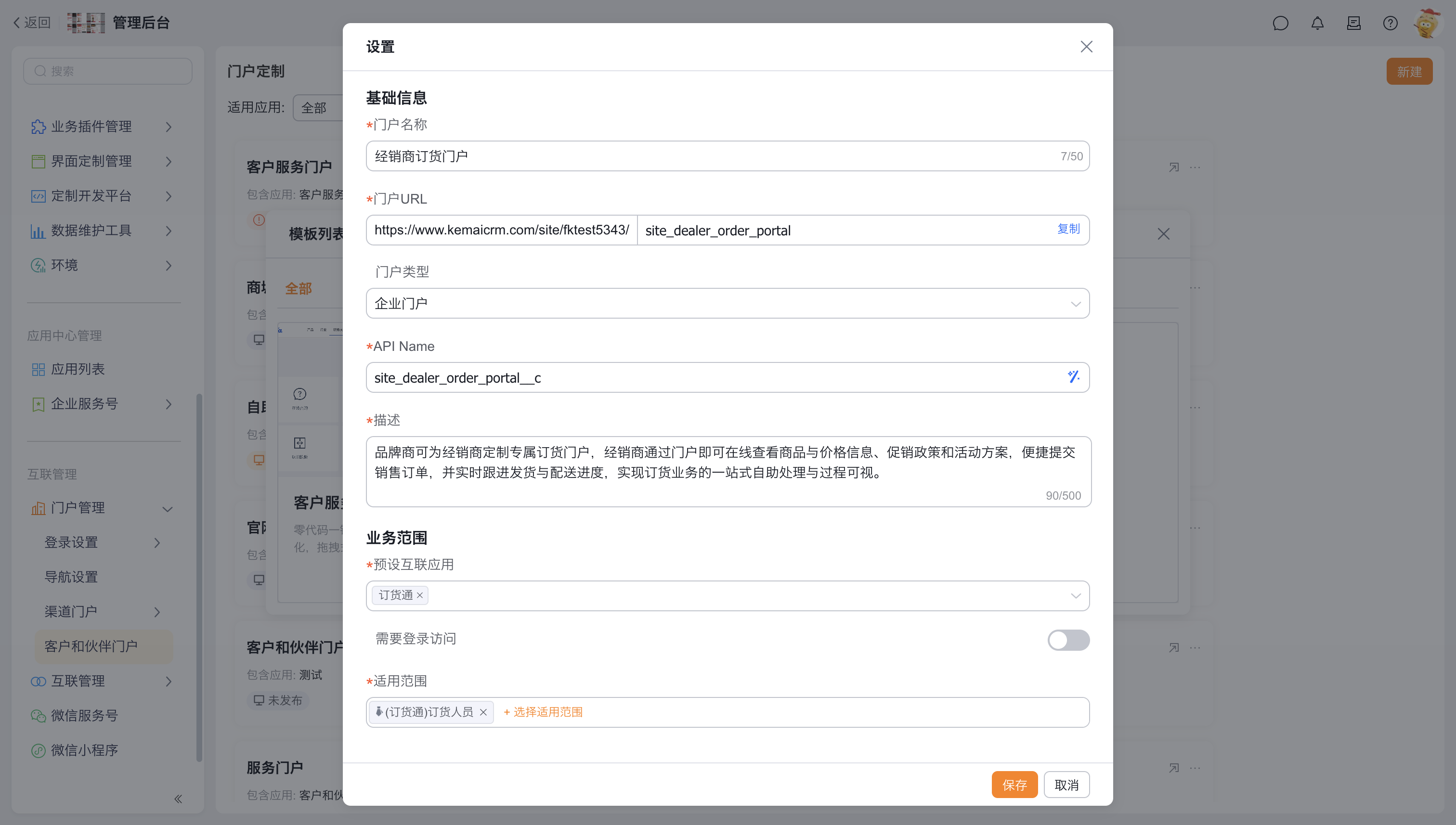Click the 保存 button
The height and width of the screenshot is (825, 1456).
click(x=1014, y=785)
